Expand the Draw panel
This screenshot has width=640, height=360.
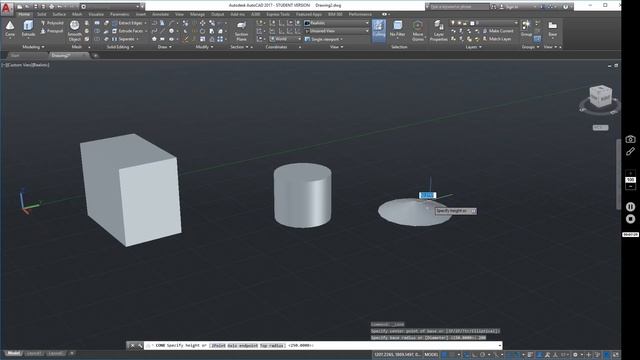(x=164, y=47)
